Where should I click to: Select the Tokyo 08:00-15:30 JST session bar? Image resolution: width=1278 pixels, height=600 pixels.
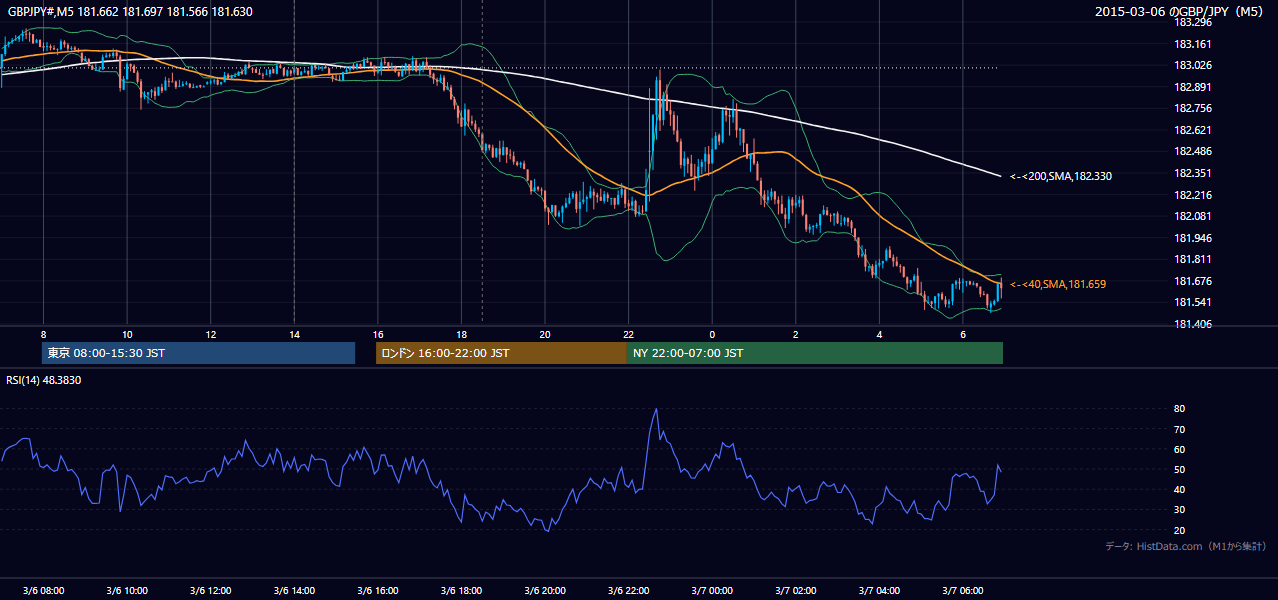pos(199,353)
